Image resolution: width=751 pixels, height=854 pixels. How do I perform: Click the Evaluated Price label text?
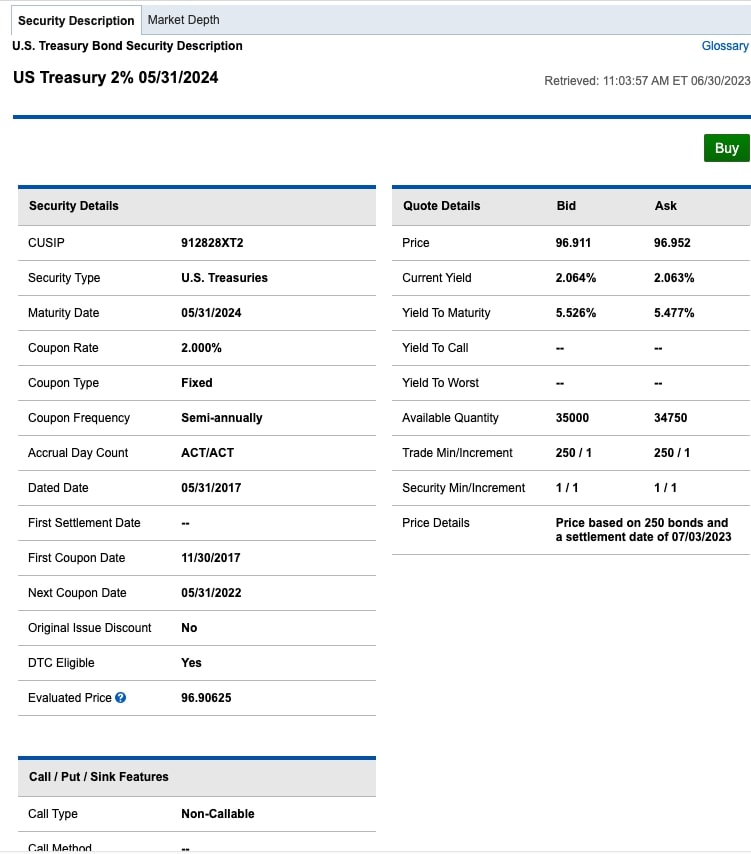tap(70, 698)
